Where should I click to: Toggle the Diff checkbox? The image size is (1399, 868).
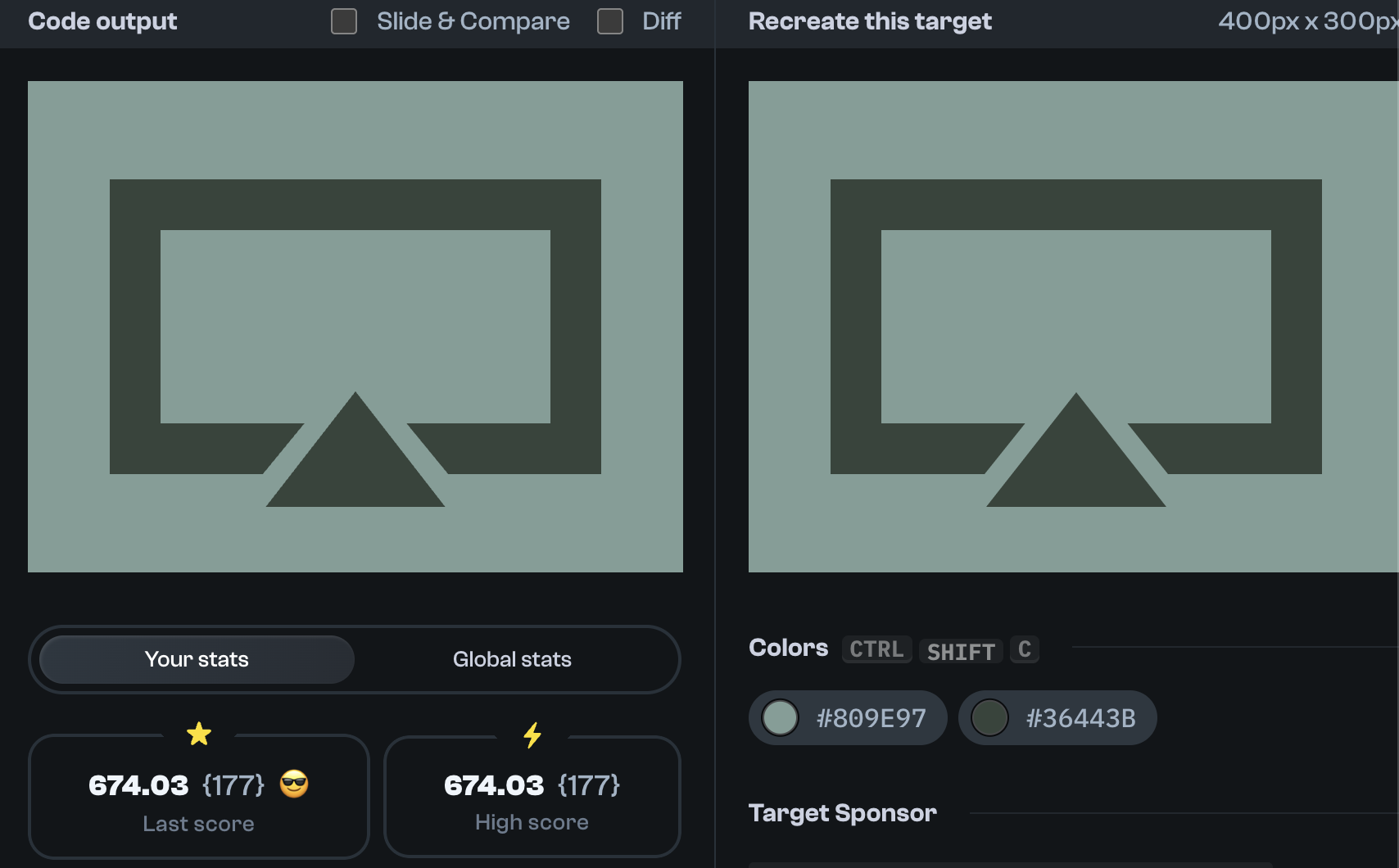[610, 21]
